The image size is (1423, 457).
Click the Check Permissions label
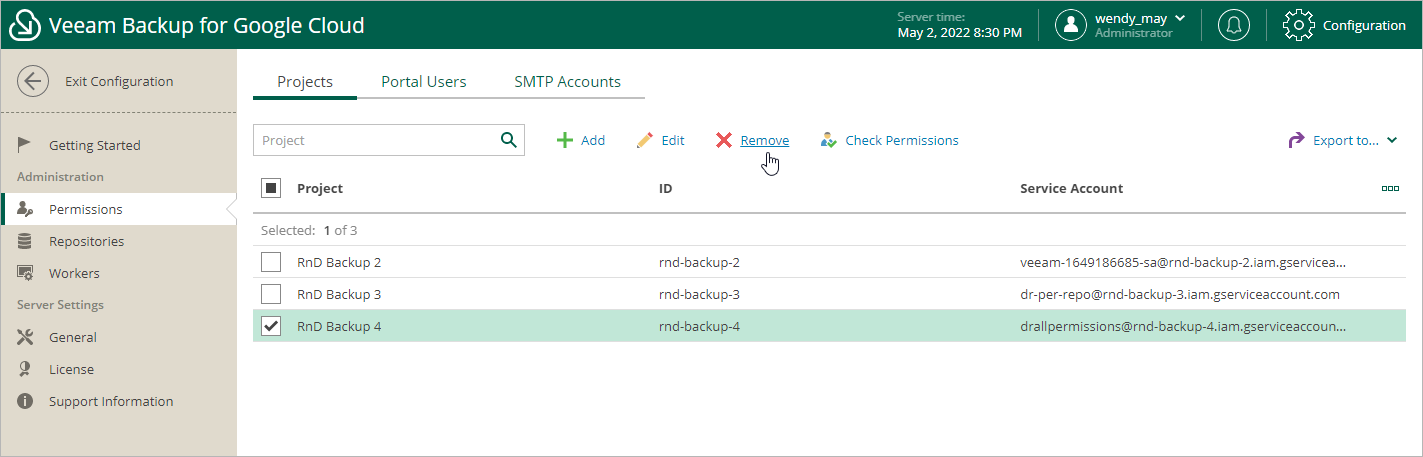(x=902, y=140)
